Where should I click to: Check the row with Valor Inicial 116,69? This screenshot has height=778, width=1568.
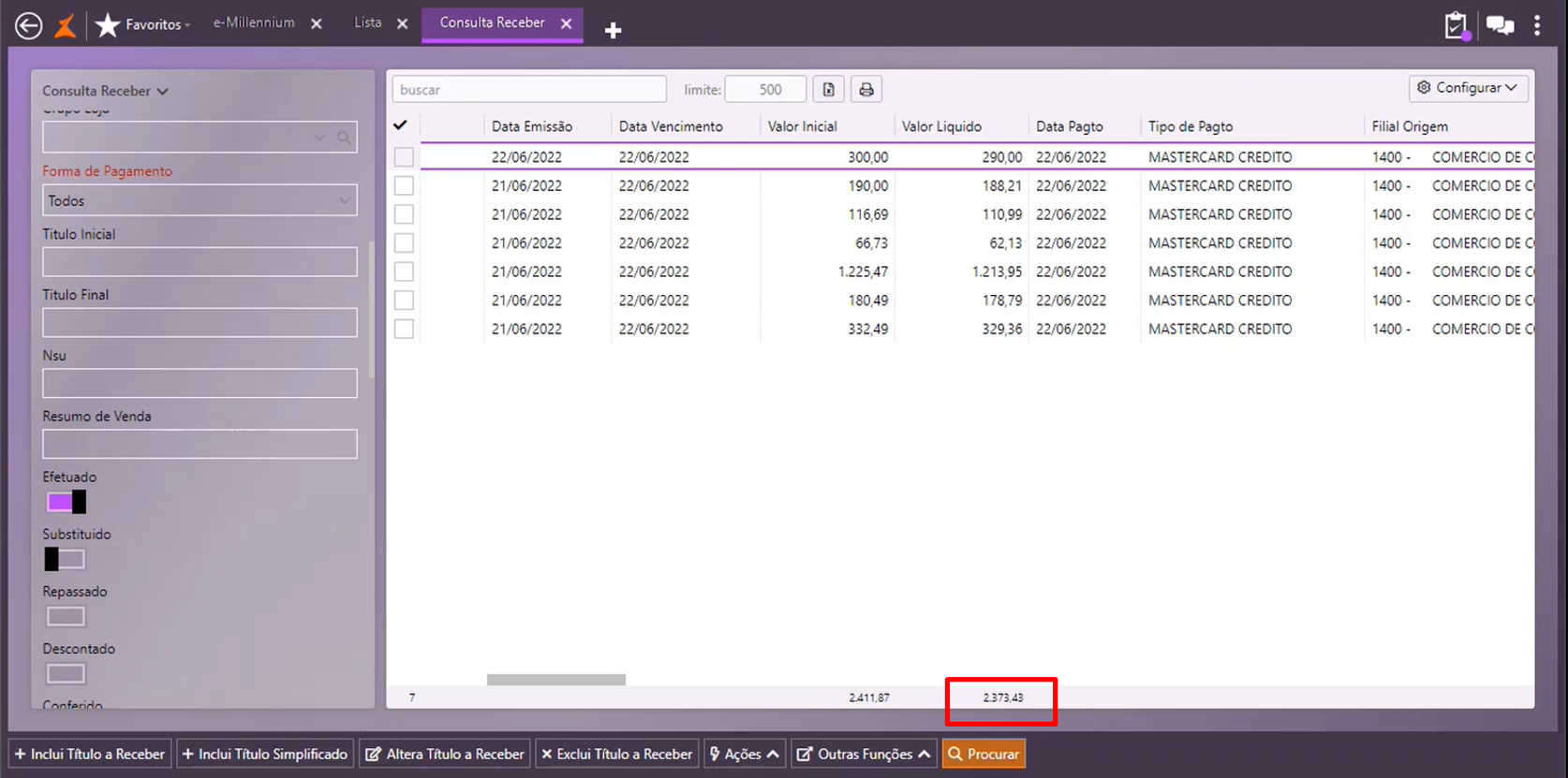tap(404, 214)
